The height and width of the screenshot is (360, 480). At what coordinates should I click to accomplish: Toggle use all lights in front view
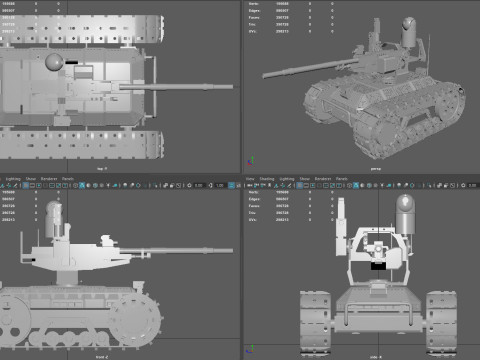click(x=108, y=185)
